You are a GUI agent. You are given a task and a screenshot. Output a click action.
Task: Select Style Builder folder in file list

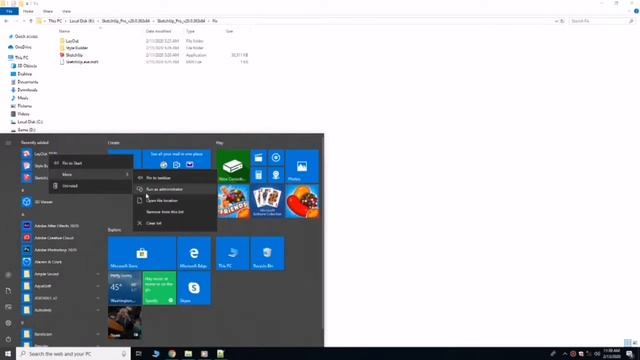pyautogui.click(x=77, y=48)
